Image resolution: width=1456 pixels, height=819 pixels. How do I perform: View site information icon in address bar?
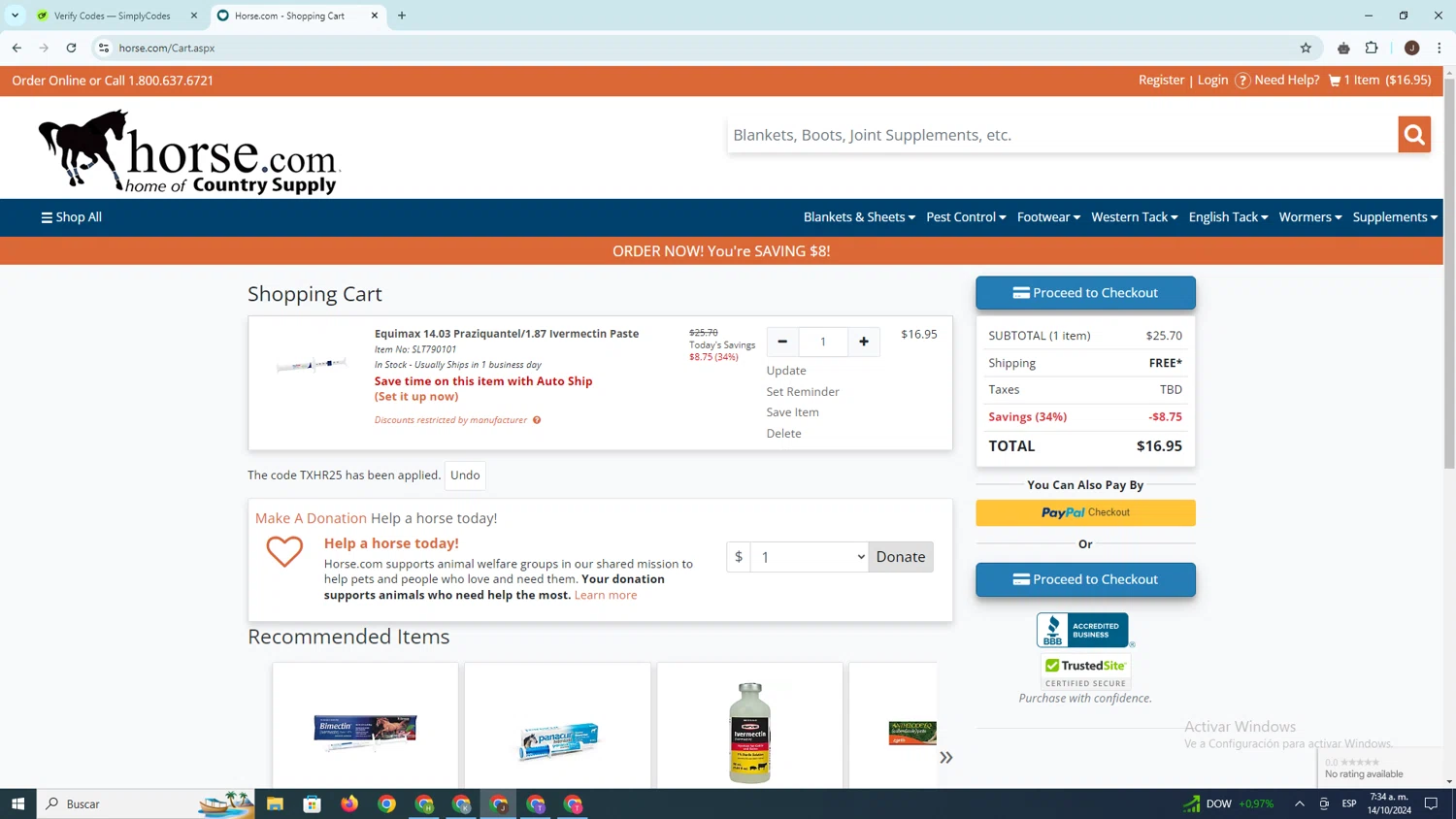pos(104,48)
